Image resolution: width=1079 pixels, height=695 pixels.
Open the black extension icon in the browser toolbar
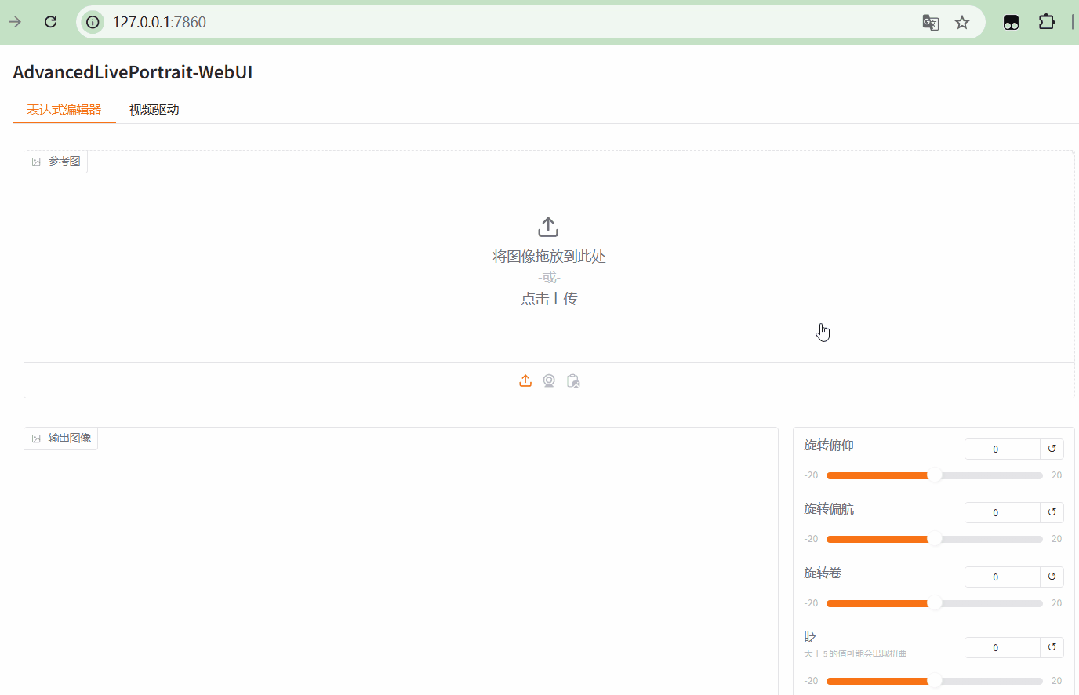[1011, 23]
